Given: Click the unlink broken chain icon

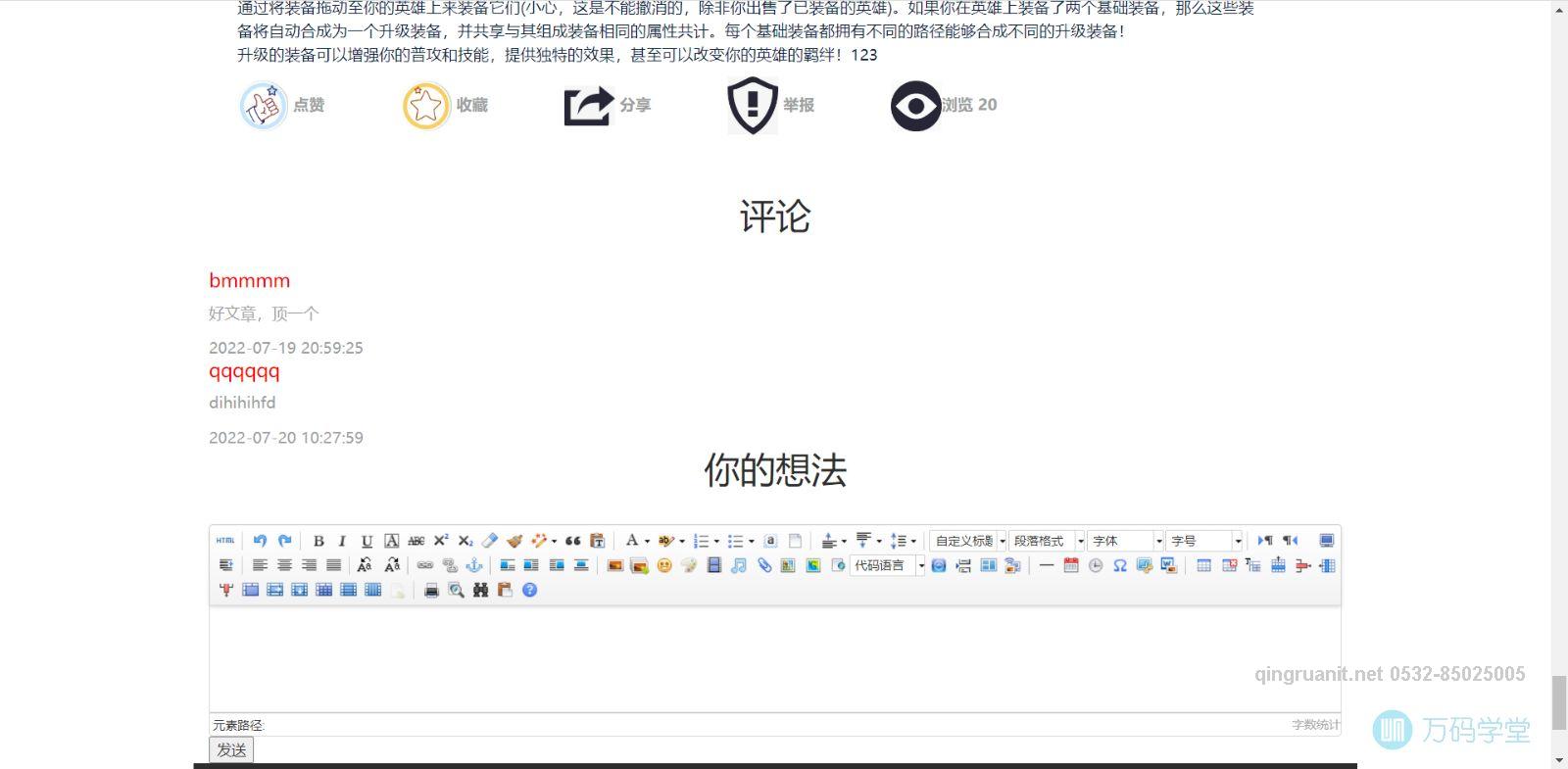Looking at the screenshot, I should (450, 565).
